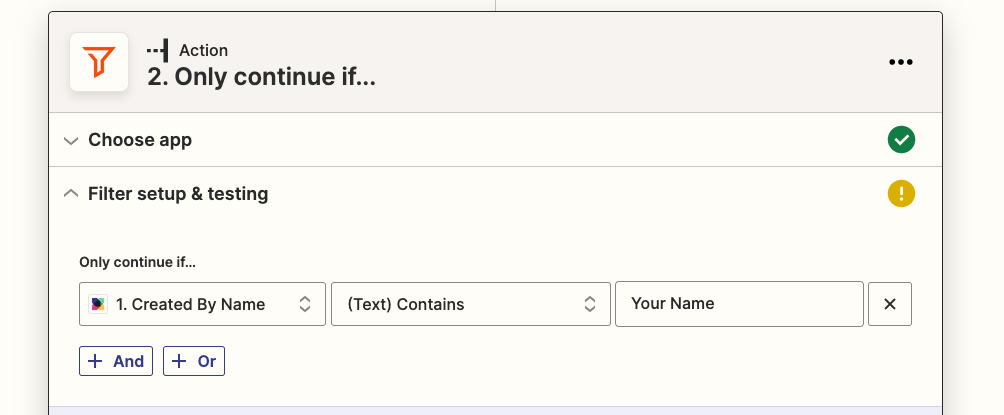Click the orange Filter funnel app icon
This screenshot has width=1004, height=415.
click(x=99, y=62)
